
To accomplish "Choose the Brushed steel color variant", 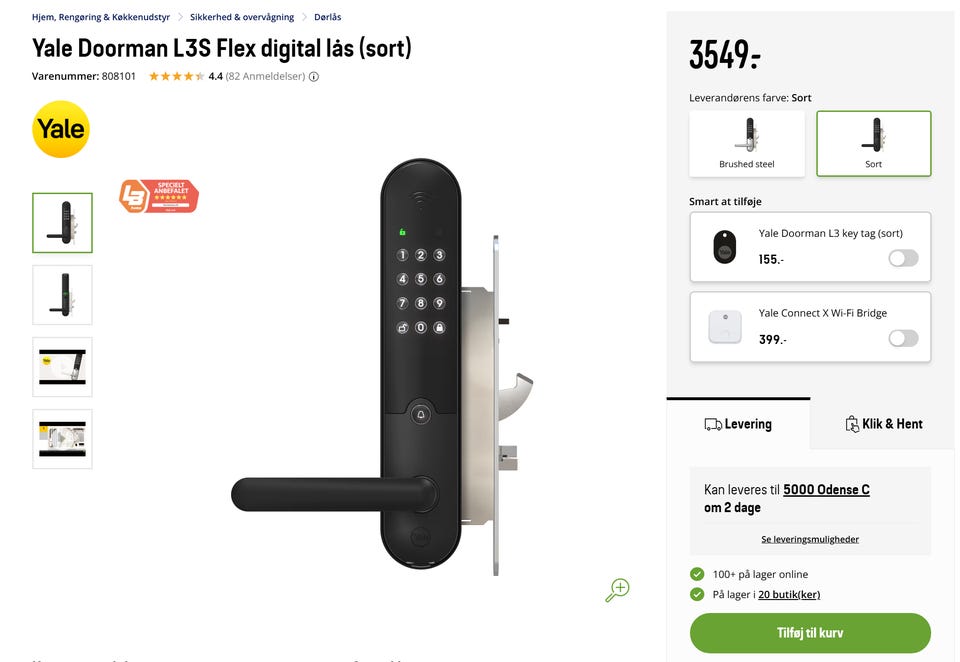I will (747, 144).
